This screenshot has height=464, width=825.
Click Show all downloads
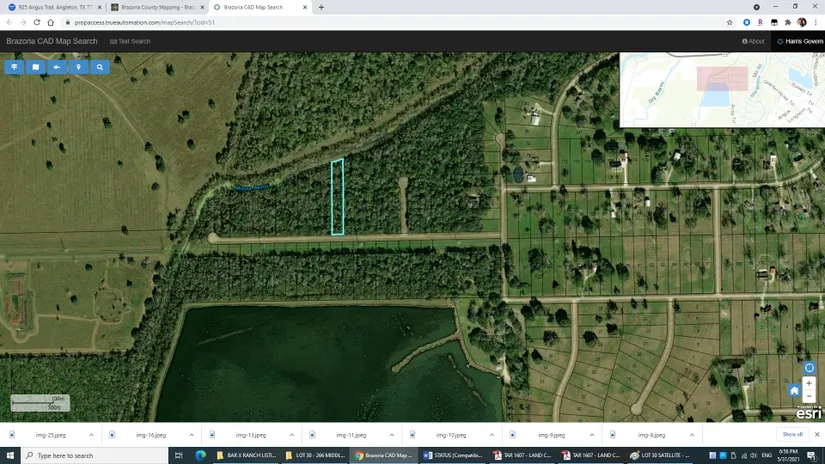pos(792,435)
